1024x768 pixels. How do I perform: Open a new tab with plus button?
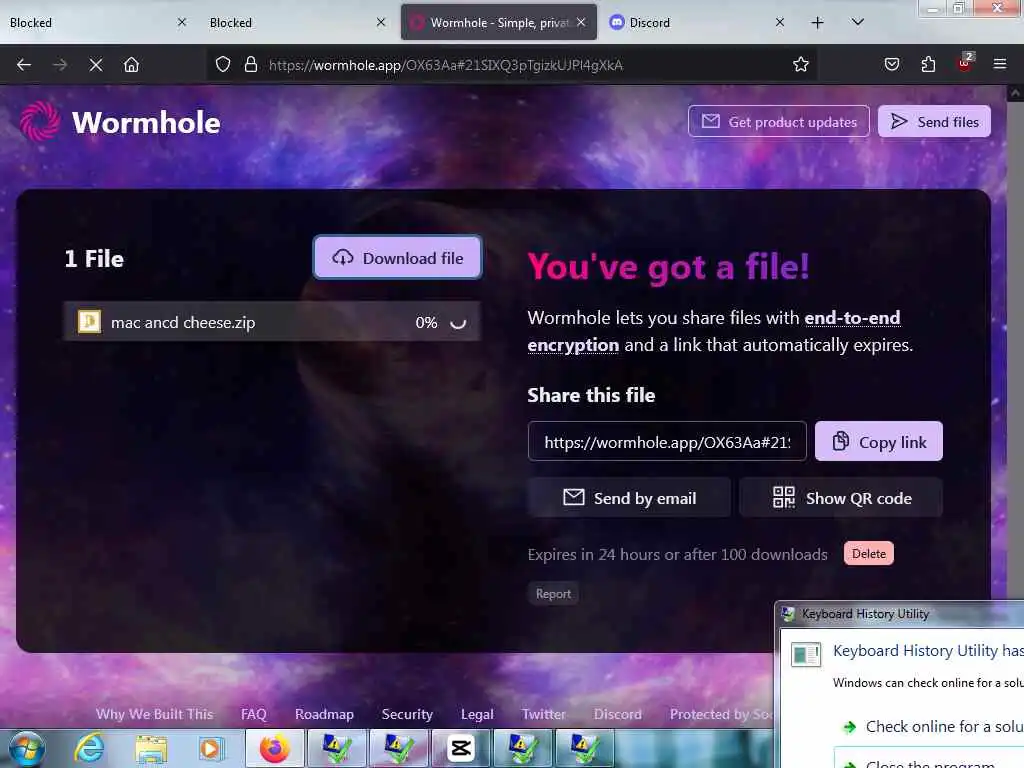click(818, 23)
